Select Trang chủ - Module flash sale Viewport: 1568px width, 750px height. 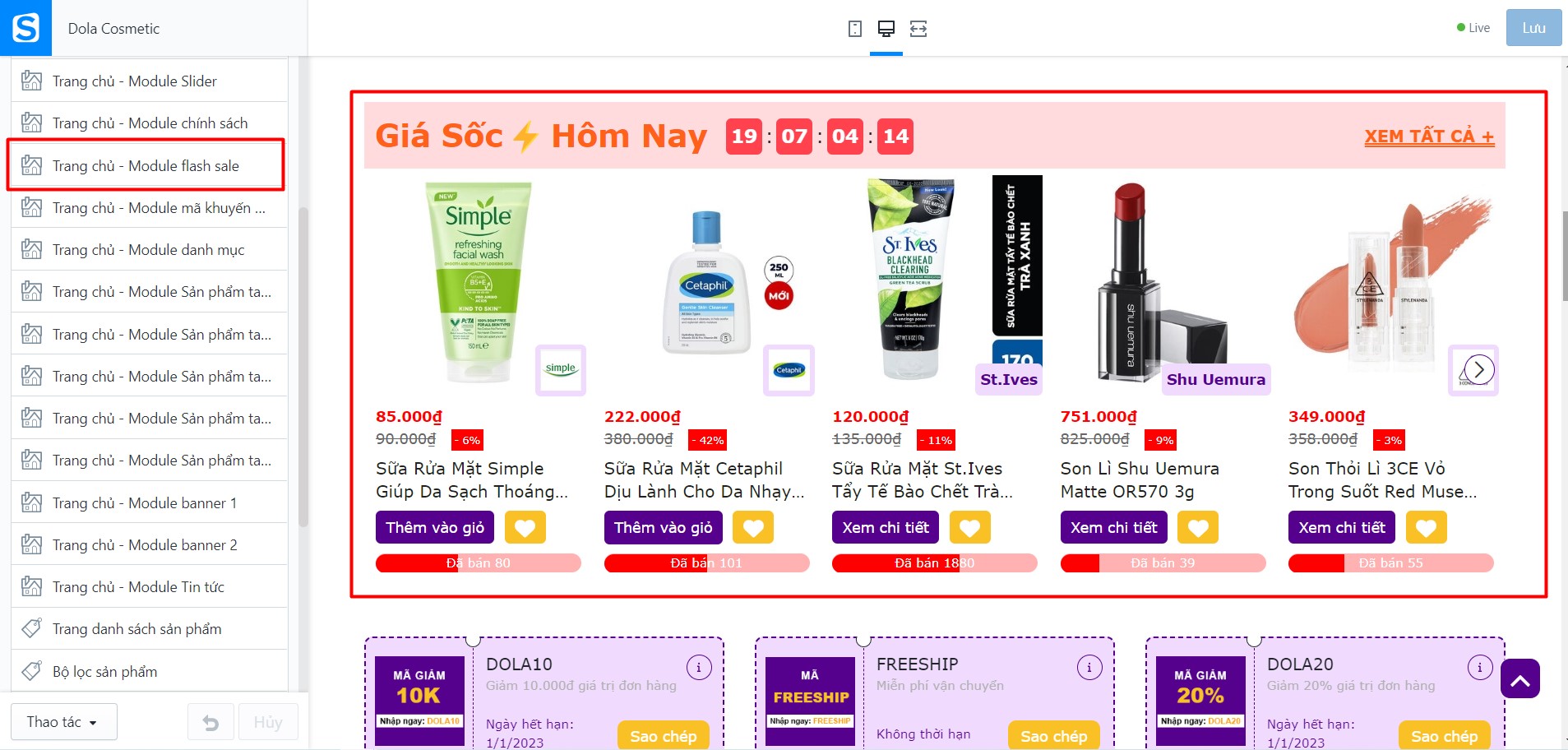tap(146, 165)
